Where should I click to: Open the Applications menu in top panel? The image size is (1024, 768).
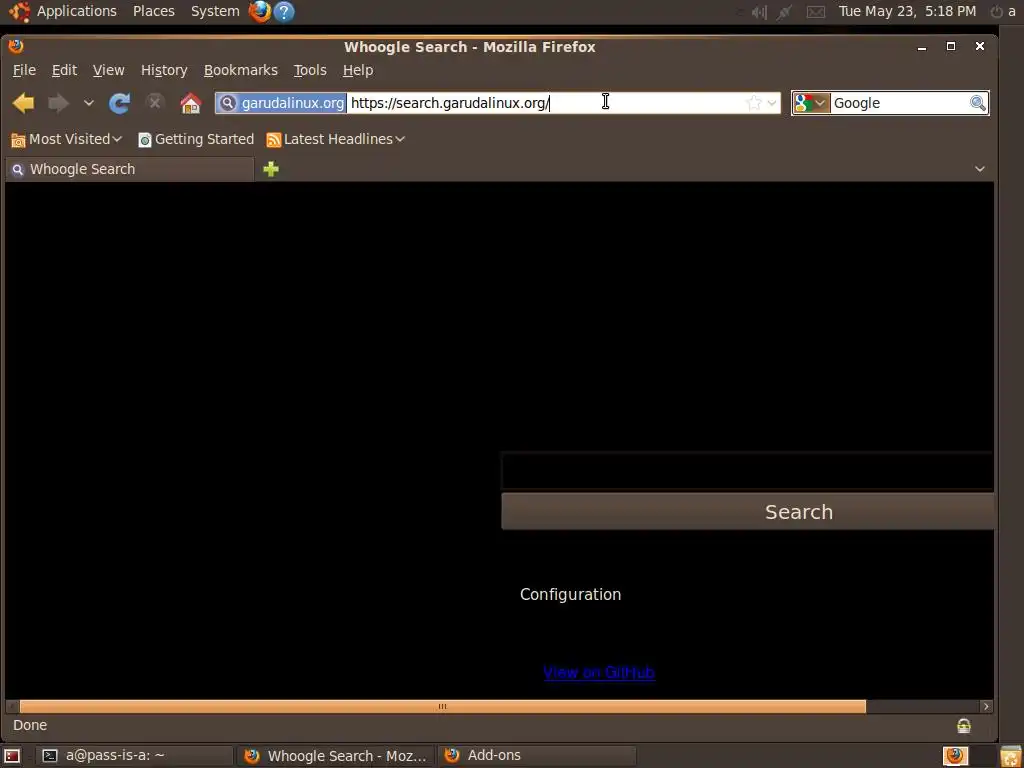[76, 11]
